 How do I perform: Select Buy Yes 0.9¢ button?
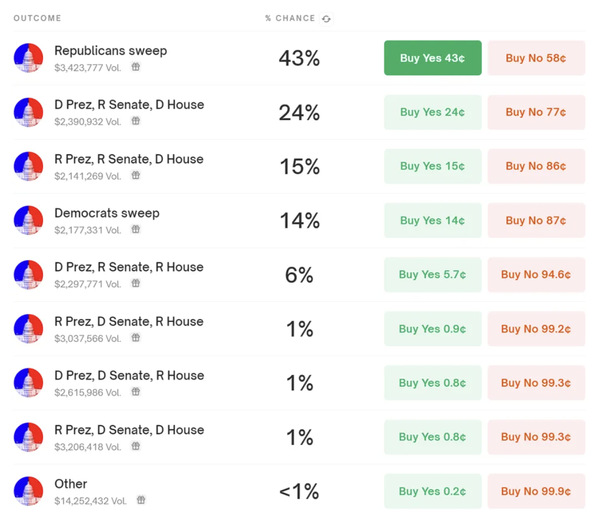click(432, 329)
